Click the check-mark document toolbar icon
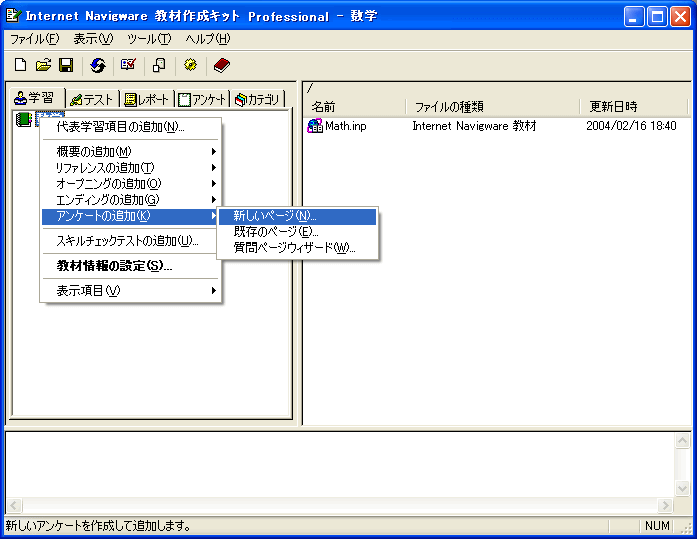Viewport: 697px width, 539px height. (x=128, y=65)
